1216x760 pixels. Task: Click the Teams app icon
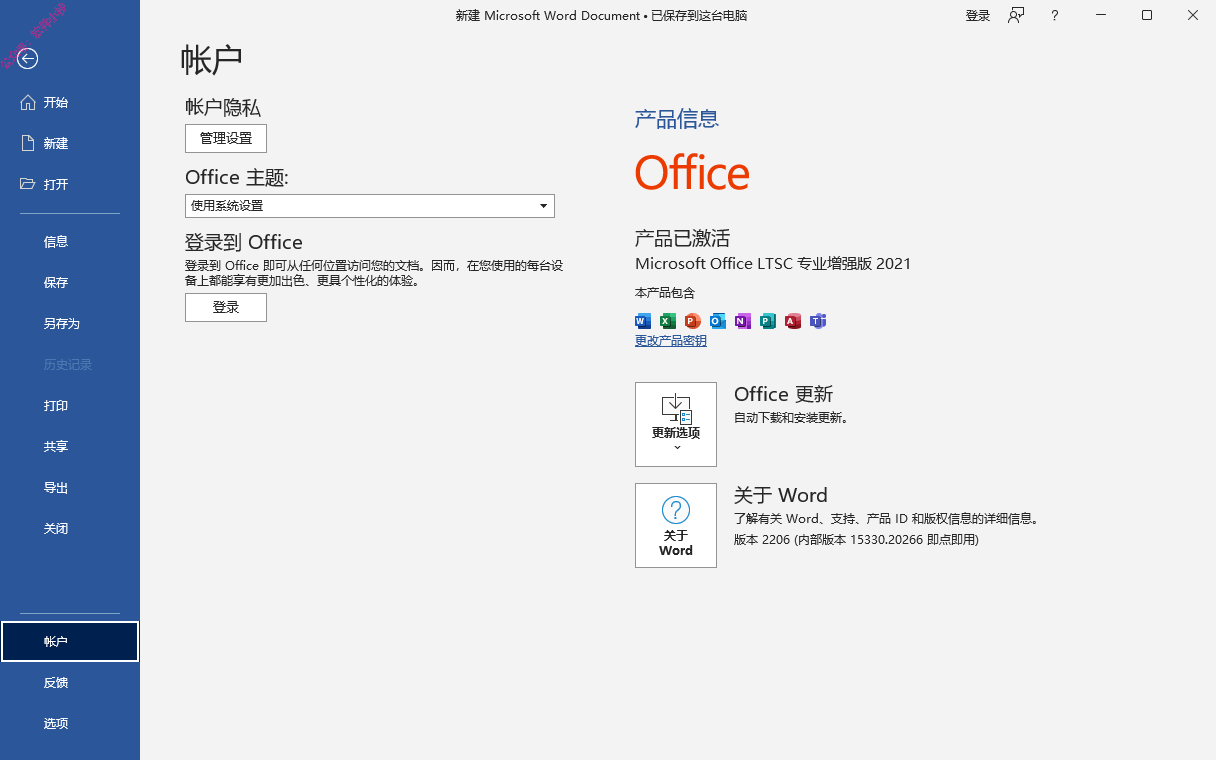pyautogui.click(x=818, y=321)
